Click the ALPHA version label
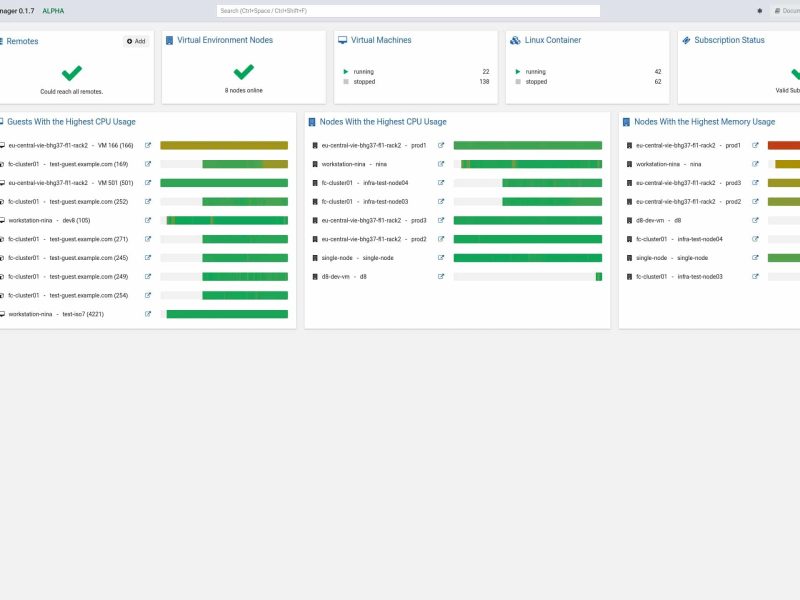 point(54,11)
